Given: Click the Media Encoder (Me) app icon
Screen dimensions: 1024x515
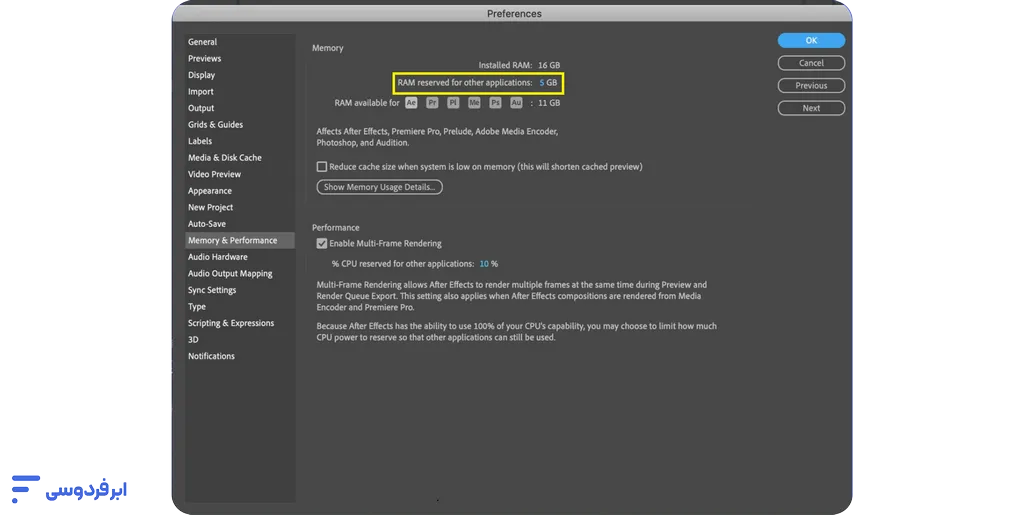Looking at the screenshot, I should [x=474, y=103].
